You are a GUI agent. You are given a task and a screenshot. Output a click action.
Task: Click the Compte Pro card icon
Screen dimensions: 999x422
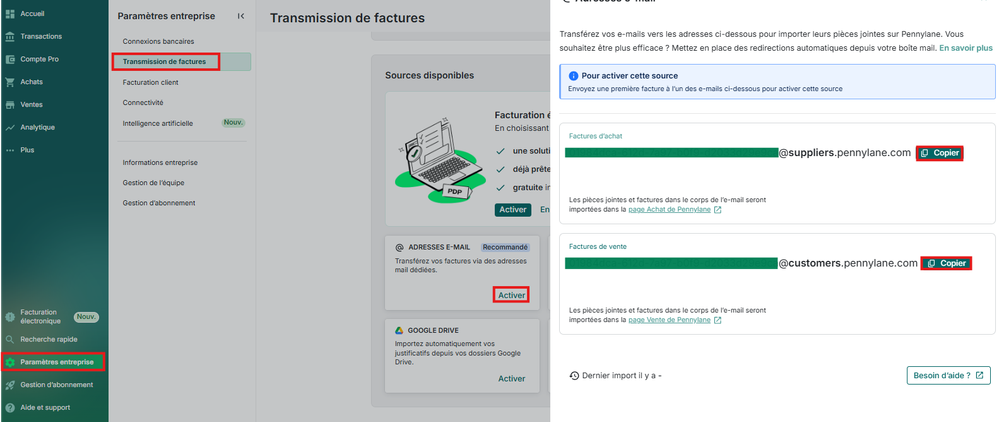coord(10,59)
